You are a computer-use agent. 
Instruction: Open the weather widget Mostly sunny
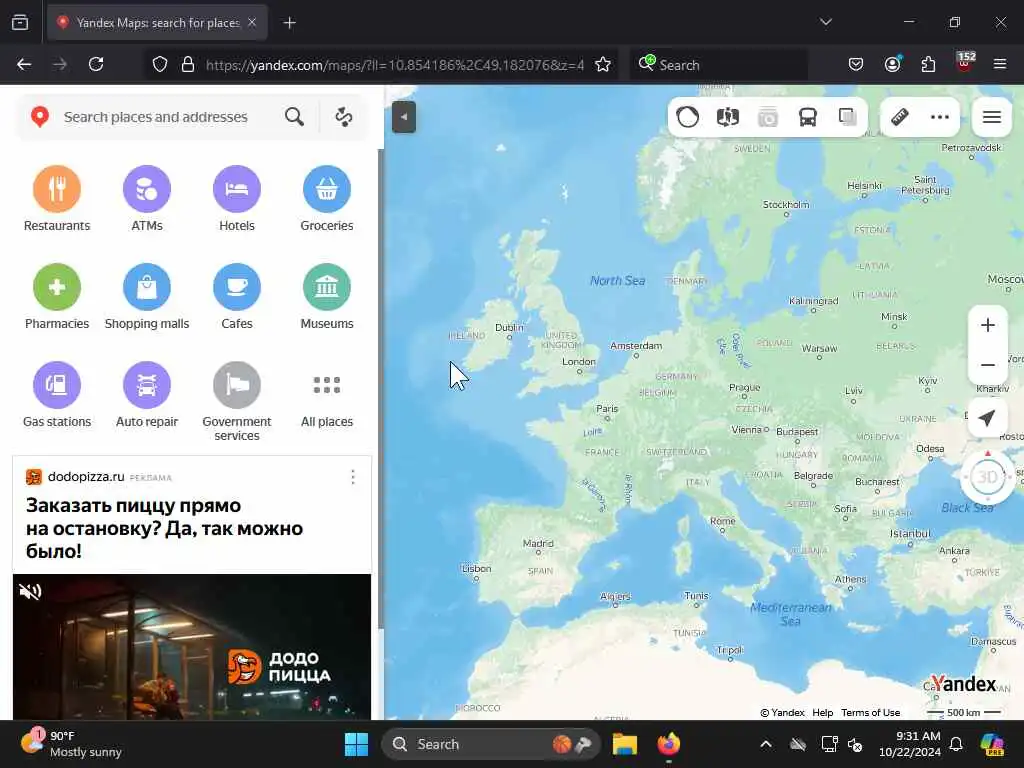(x=71, y=744)
